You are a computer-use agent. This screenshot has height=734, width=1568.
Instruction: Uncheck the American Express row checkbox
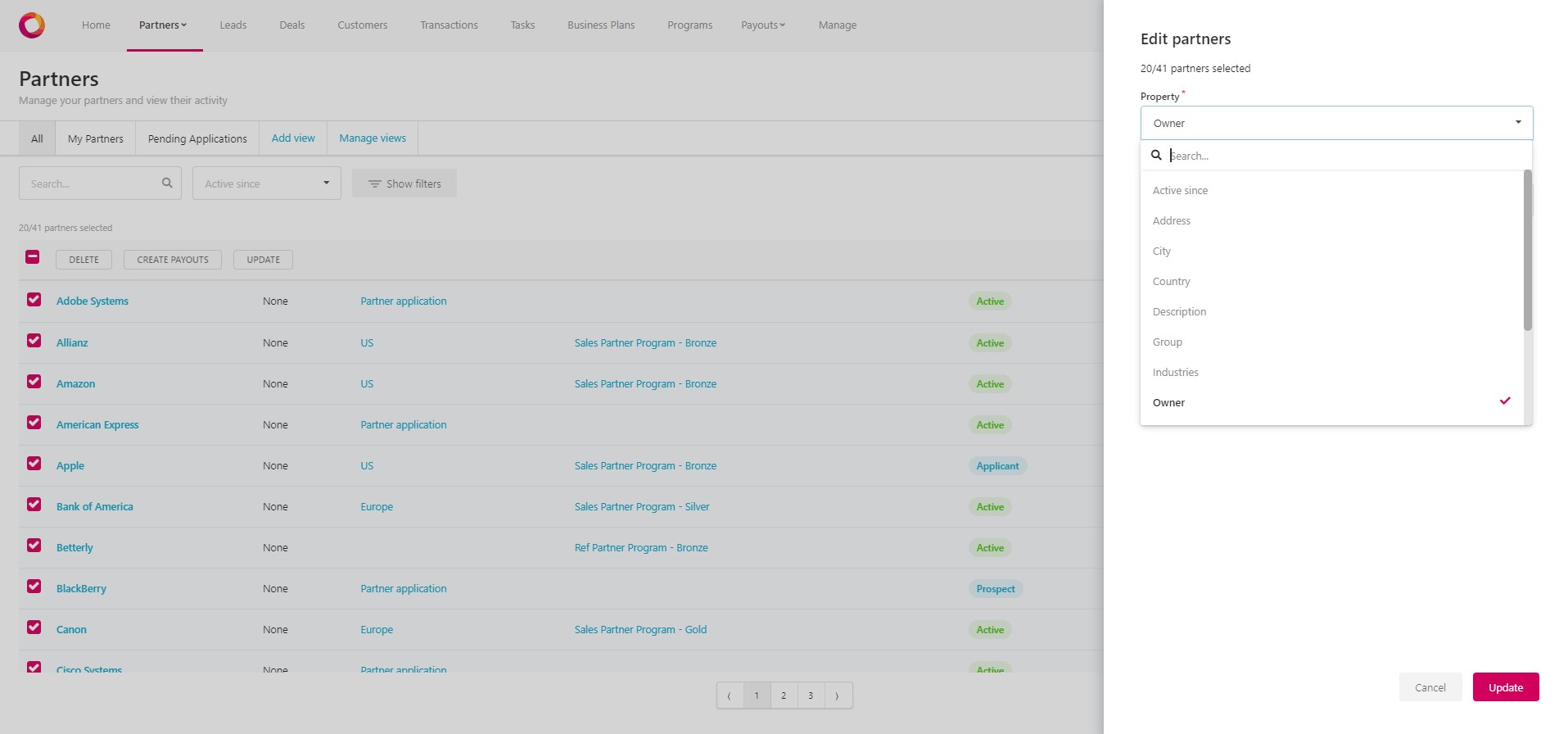(34, 423)
